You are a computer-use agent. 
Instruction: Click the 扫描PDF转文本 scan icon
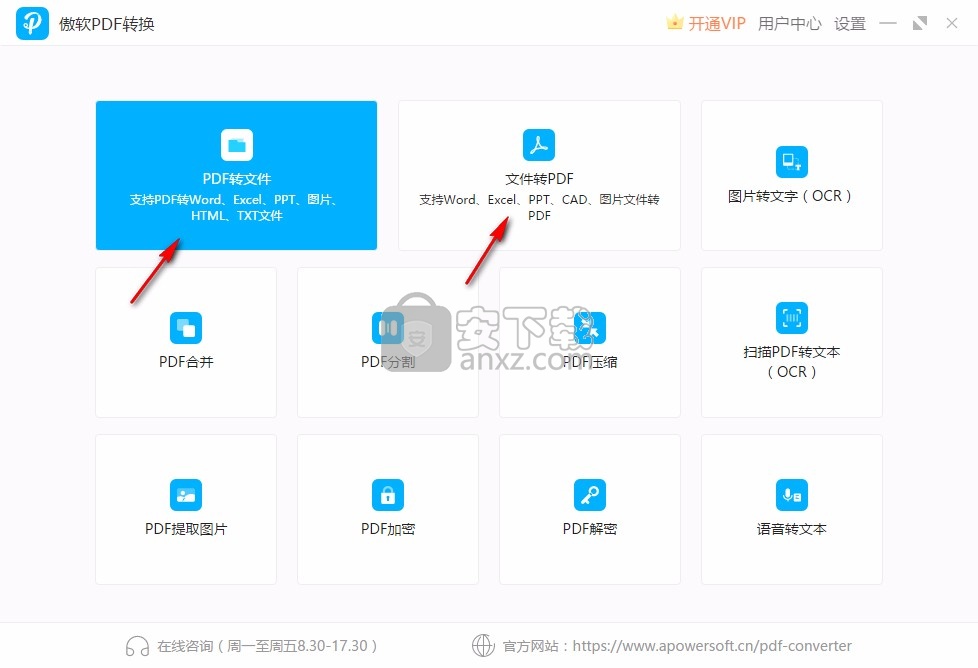pyautogui.click(x=792, y=318)
